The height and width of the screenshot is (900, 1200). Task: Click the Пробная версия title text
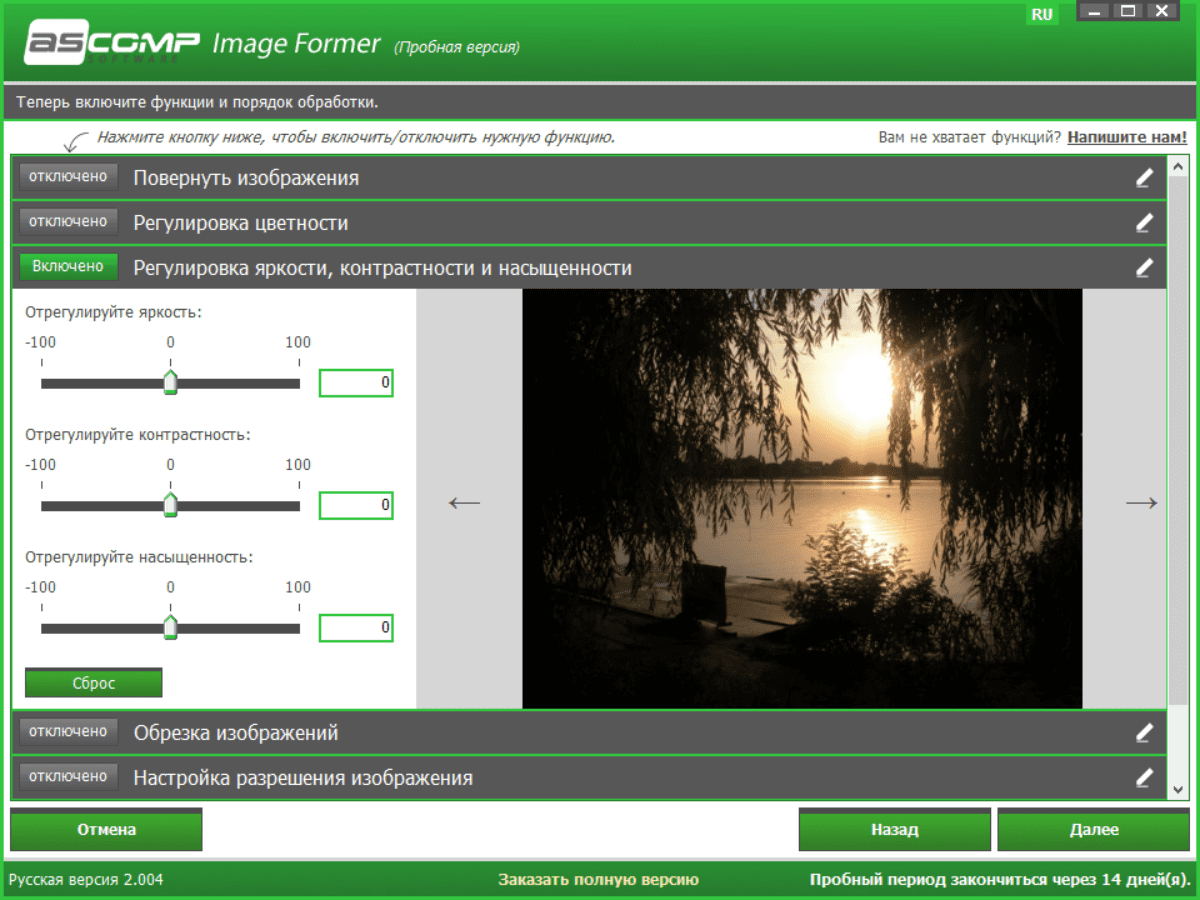coord(457,48)
